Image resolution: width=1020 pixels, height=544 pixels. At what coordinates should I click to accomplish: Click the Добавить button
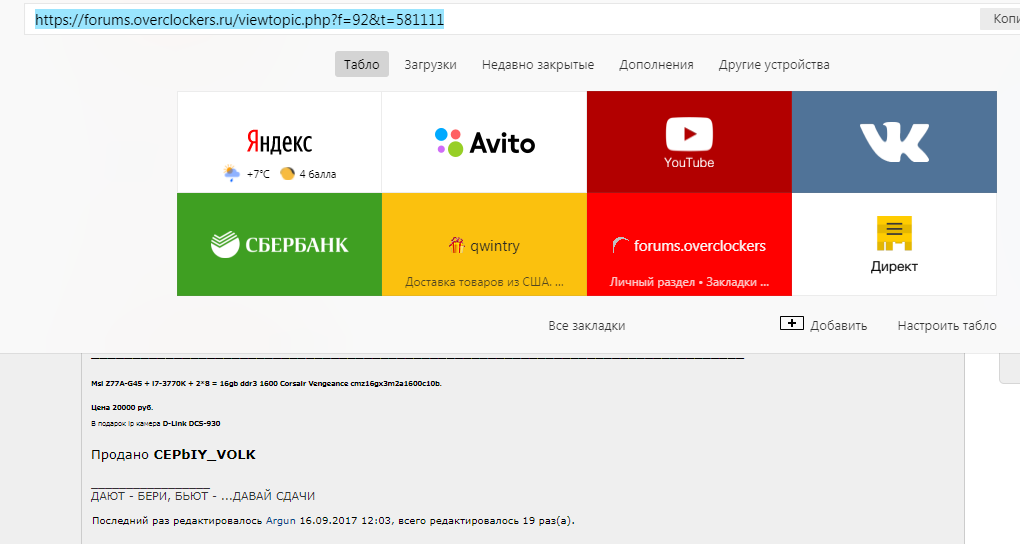coord(824,324)
